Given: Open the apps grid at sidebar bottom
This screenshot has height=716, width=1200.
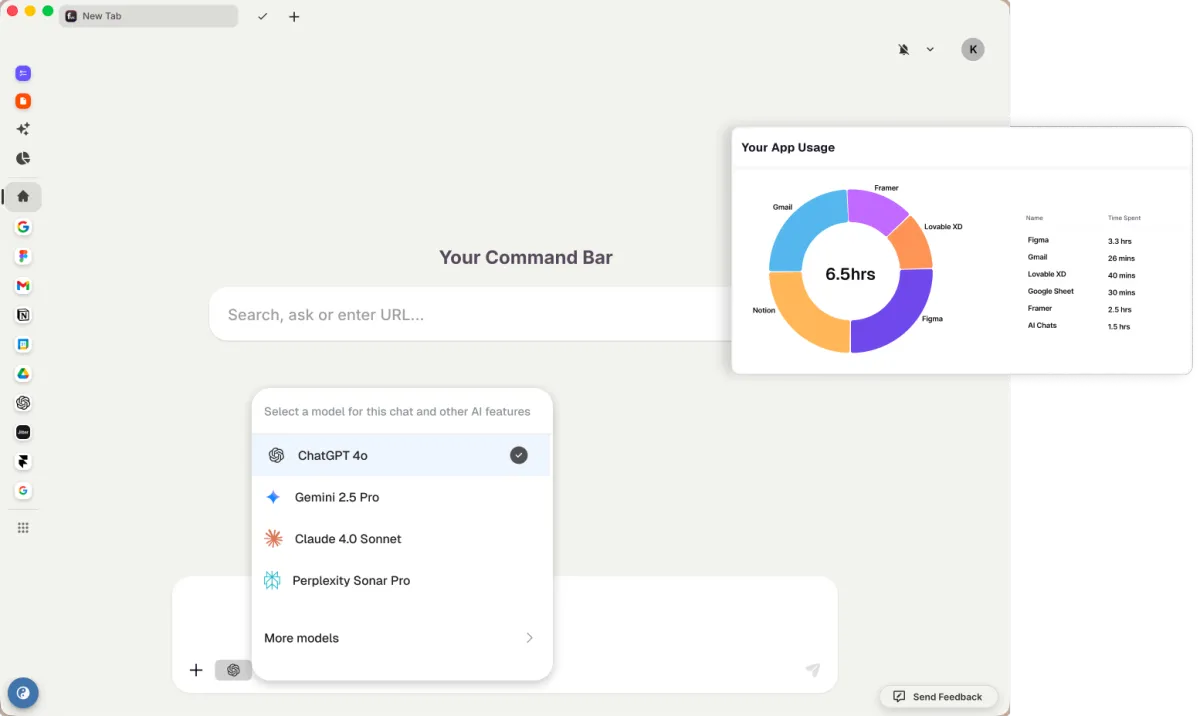Looking at the screenshot, I should tap(23, 527).
